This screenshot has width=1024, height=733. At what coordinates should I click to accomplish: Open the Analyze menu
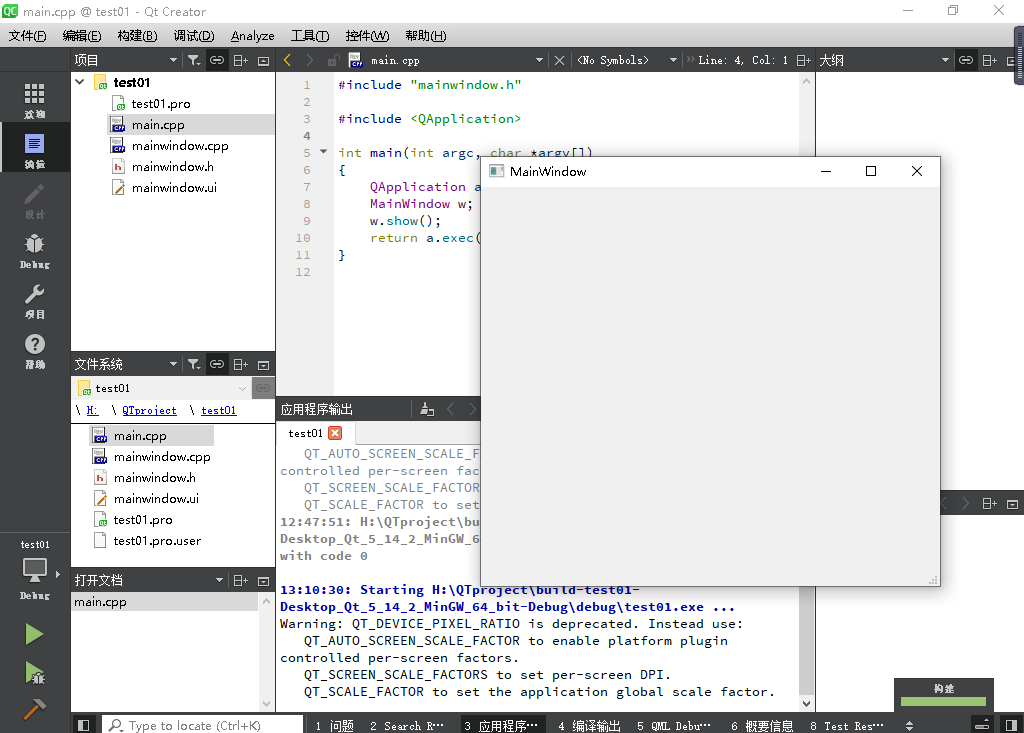pos(253,36)
